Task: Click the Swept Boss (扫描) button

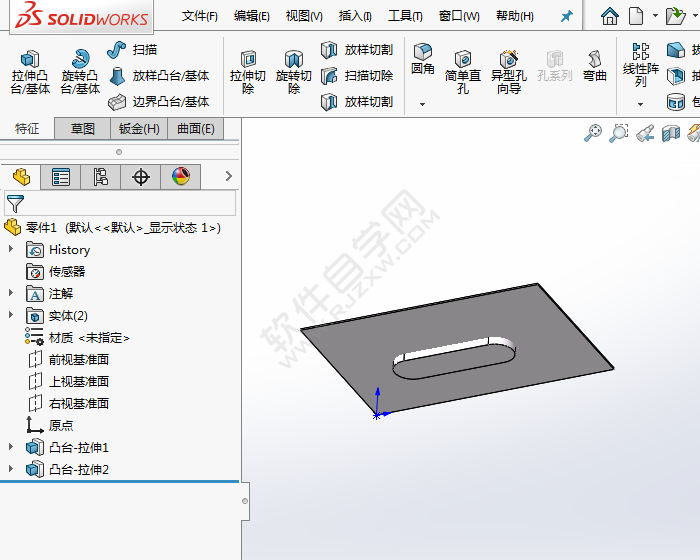Action: coord(132,50)
